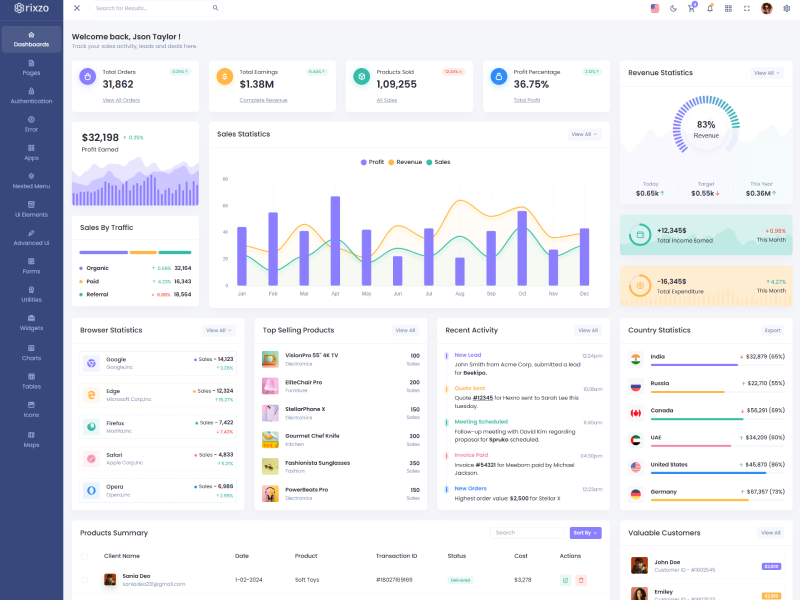Click the US flag language selector
Viewport: 800px width, 600px height.
click(655, 8)
